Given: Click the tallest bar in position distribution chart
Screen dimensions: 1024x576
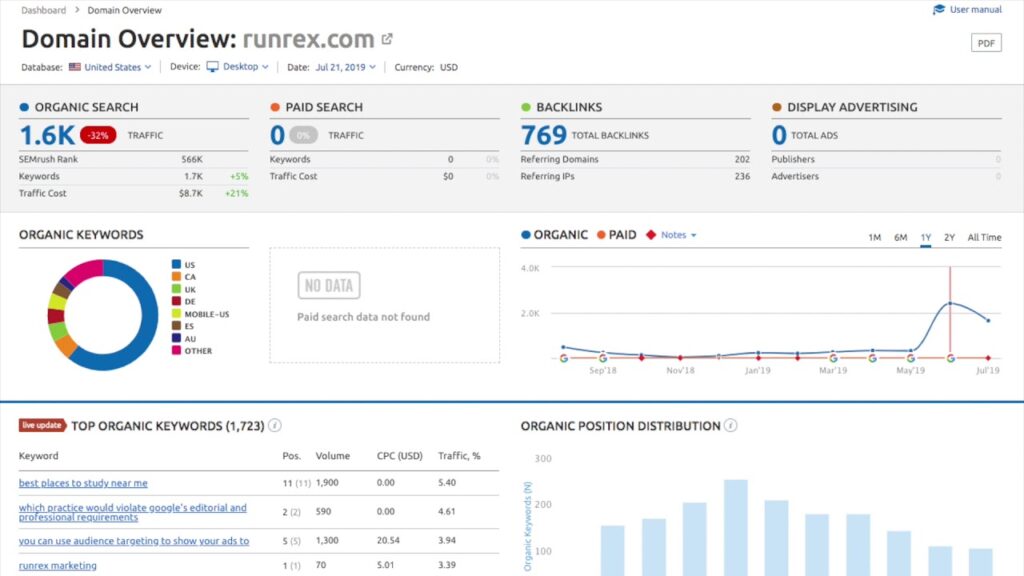Looking at the screenshot, I should [735, 528].
